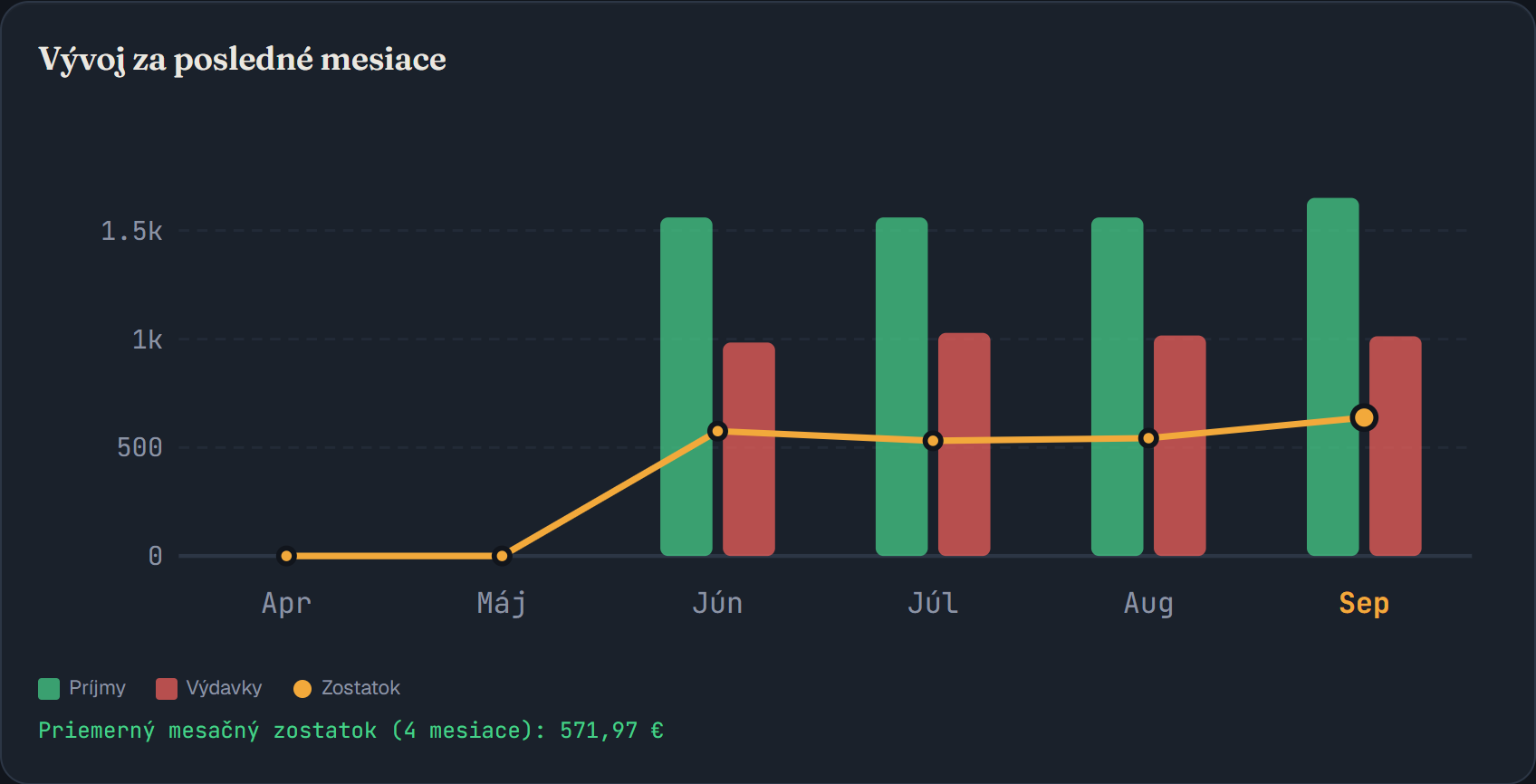Select the September balance data point
This screenshot has width=1536, height=784.
click(1364, 417)
